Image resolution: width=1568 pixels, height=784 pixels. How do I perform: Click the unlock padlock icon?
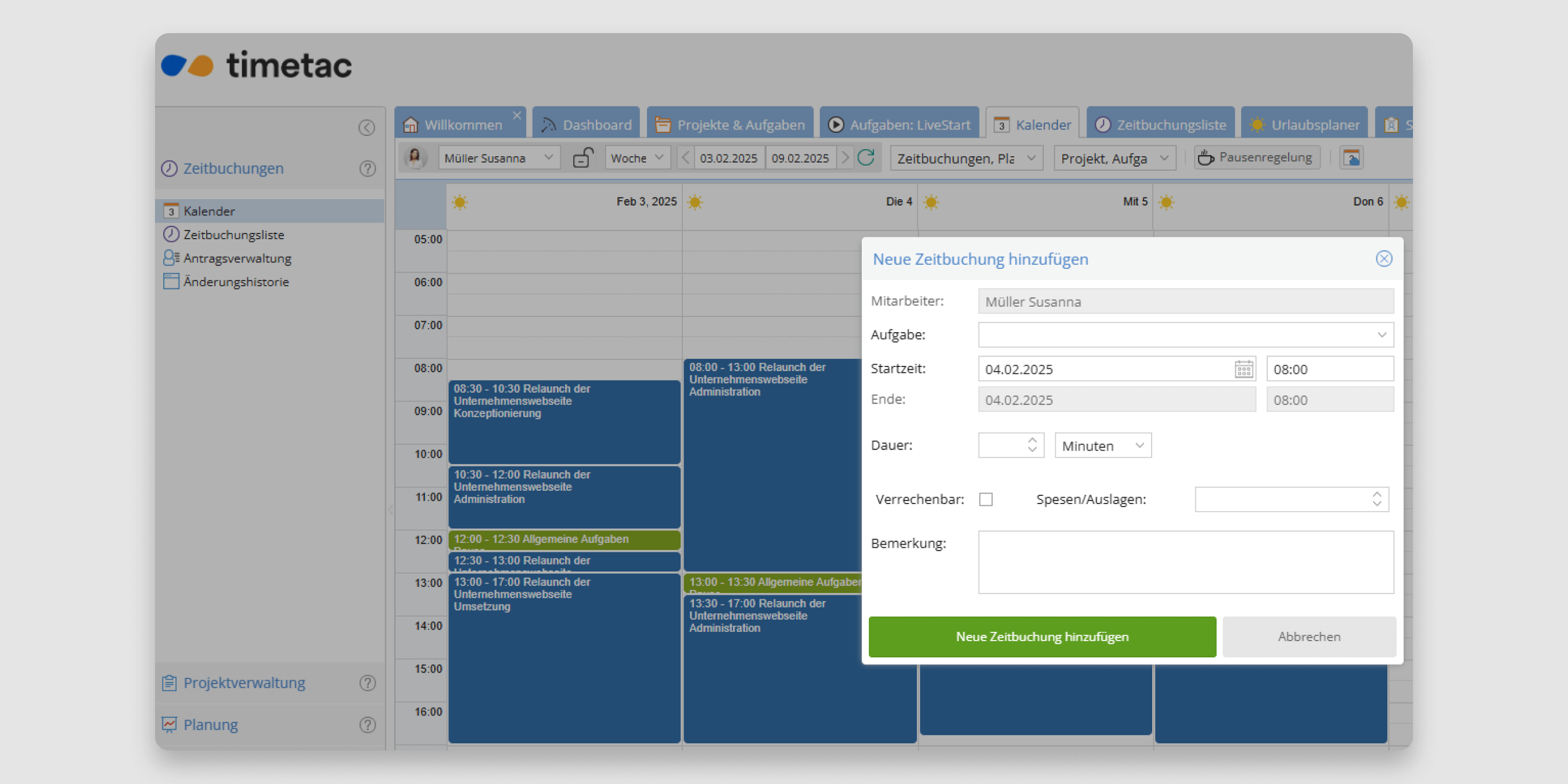coord(582,157)
